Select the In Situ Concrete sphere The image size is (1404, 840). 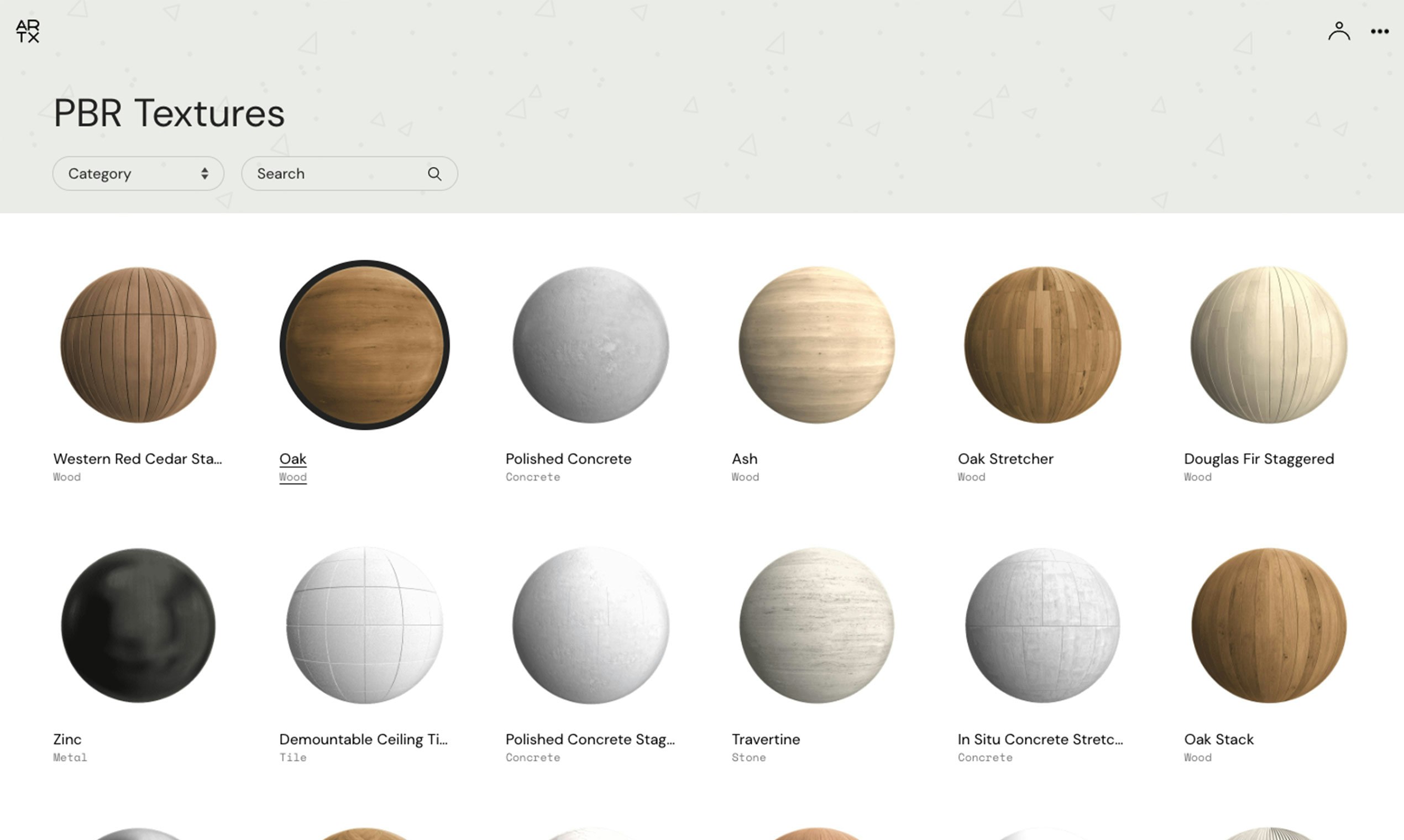[x=1042, y=626]
